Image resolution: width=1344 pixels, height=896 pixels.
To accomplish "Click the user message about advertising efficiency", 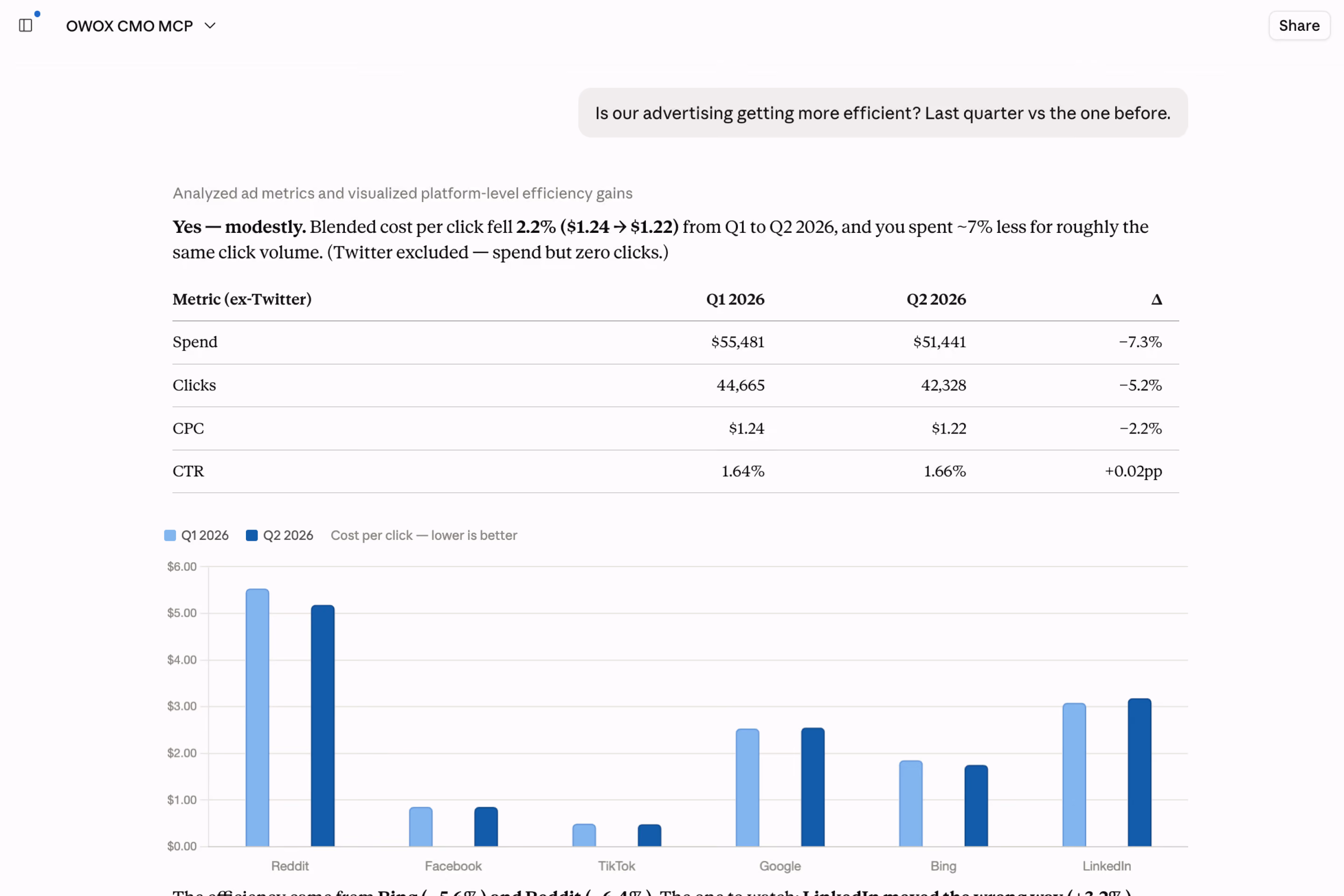I will (x=882, y=112).
